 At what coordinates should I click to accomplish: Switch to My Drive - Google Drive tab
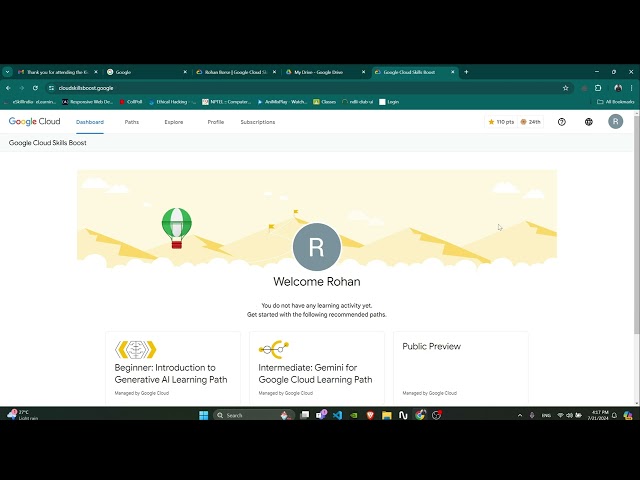325,72
